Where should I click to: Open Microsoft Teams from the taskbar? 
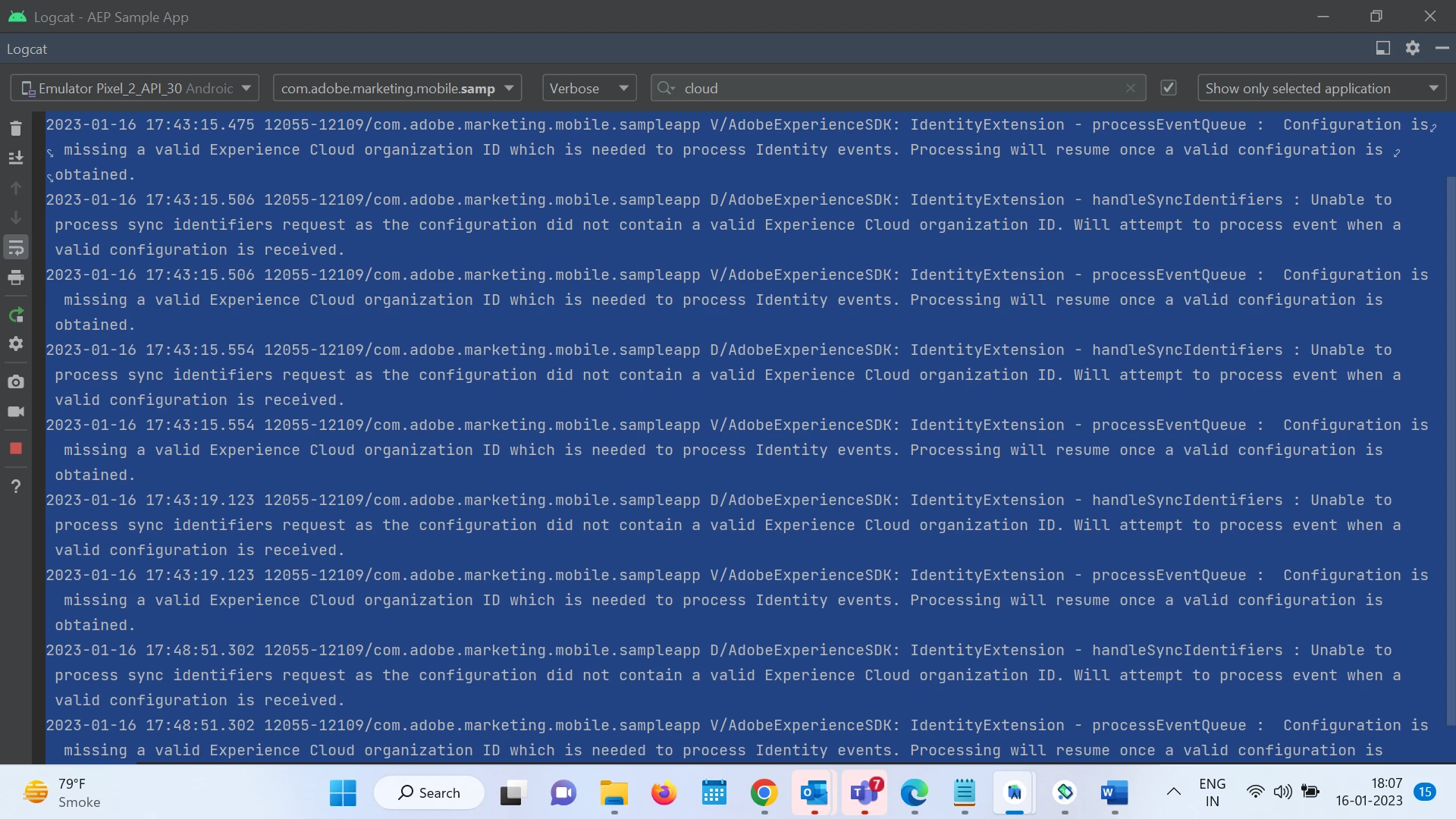(864, 793)
